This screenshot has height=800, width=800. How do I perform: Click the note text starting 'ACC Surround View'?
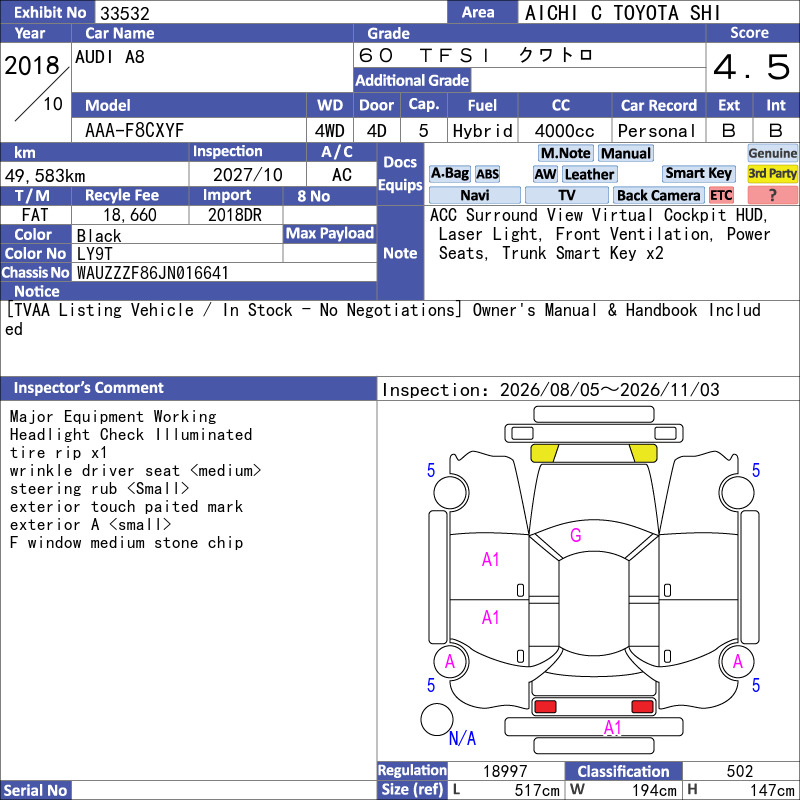599,234
